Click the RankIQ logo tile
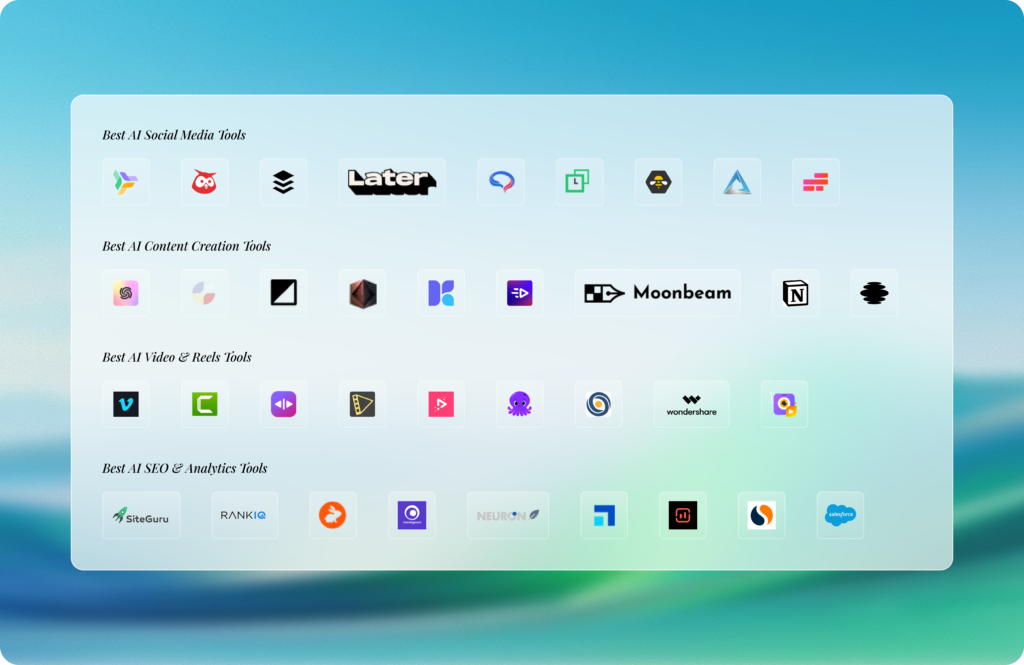1024x665 pixels. pos(244,515)
